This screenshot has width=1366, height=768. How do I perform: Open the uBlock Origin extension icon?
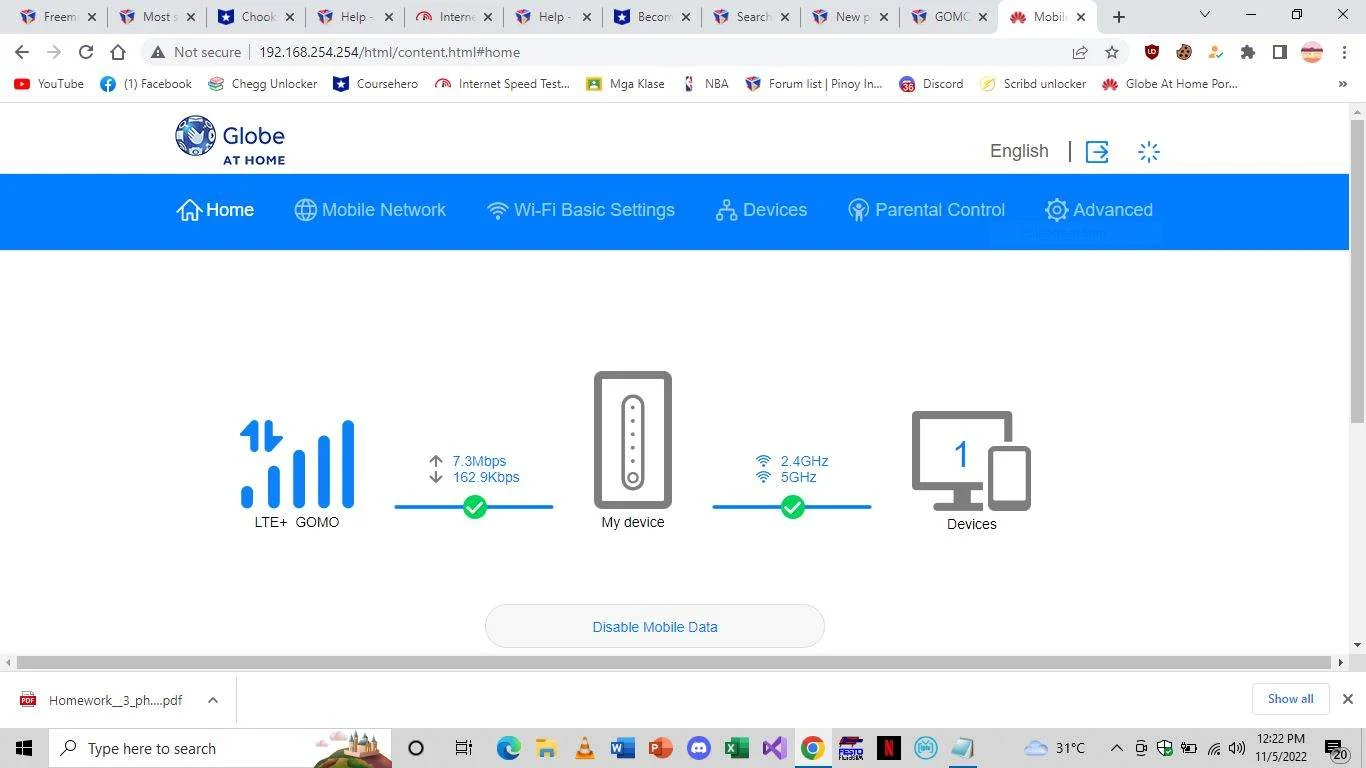(x=1152, y=52)
